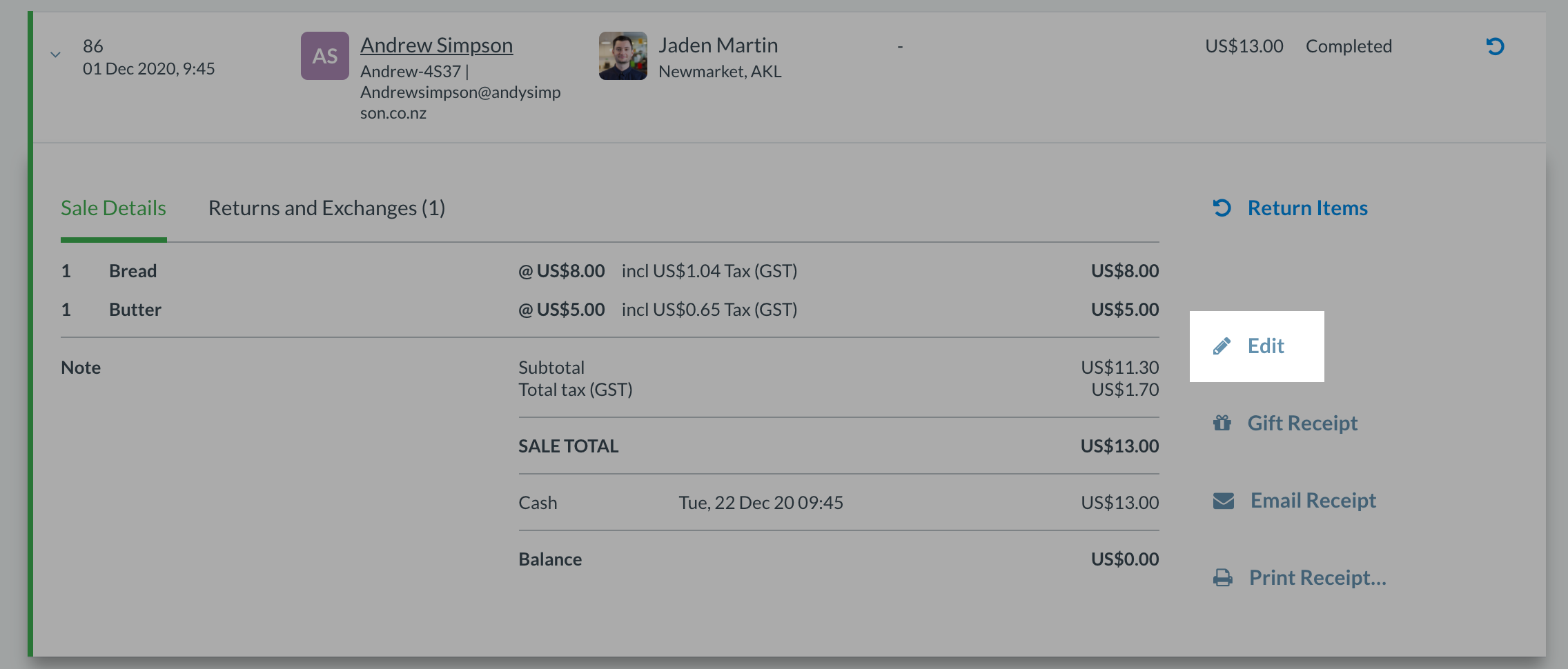Click the Return Items circular arrow icon
This screenshot has width=1568, height=669.
1222,208
